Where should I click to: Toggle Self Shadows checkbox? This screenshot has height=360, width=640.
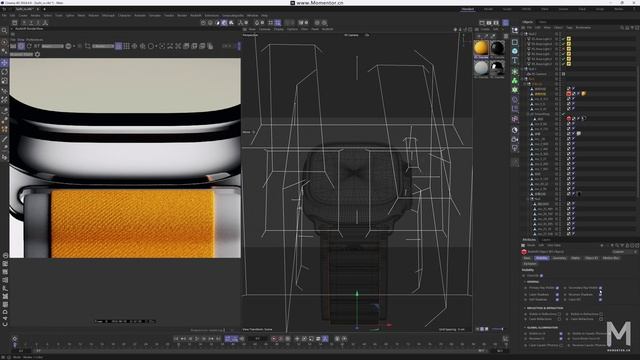click(x=557, y=300)
